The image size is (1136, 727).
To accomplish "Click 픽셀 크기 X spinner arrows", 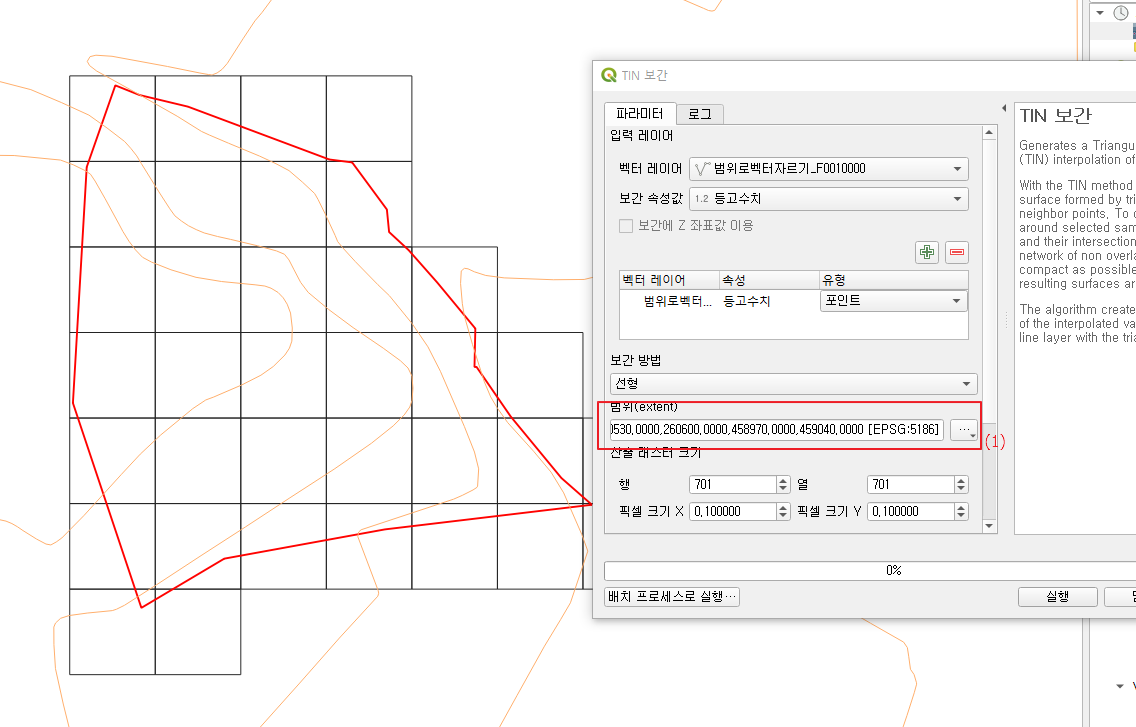I will (783, 512).
